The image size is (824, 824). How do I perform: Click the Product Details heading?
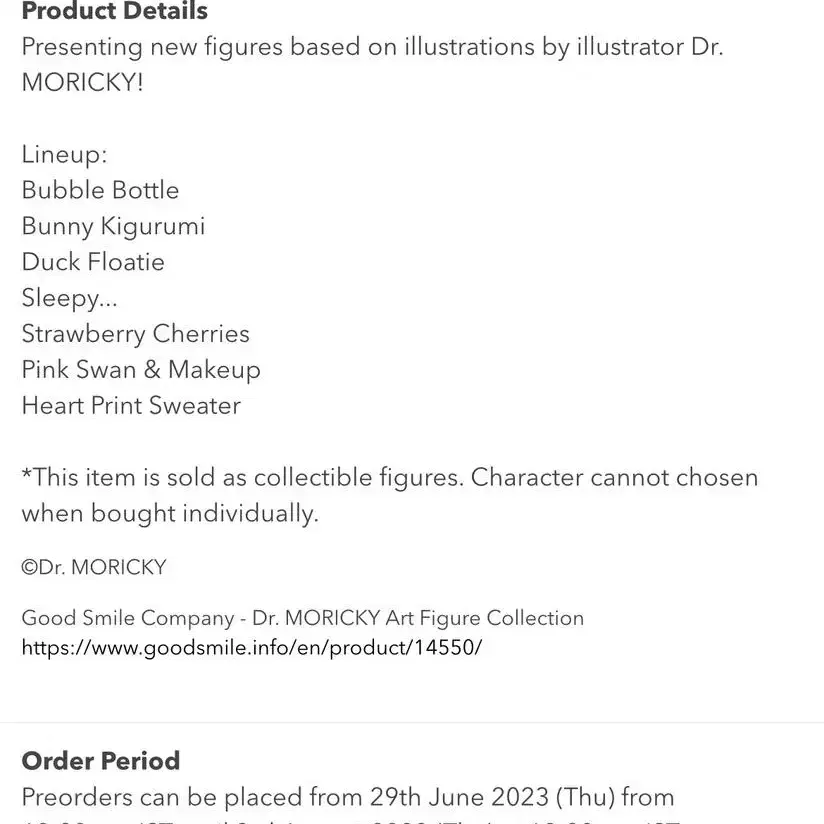point(115,11)
